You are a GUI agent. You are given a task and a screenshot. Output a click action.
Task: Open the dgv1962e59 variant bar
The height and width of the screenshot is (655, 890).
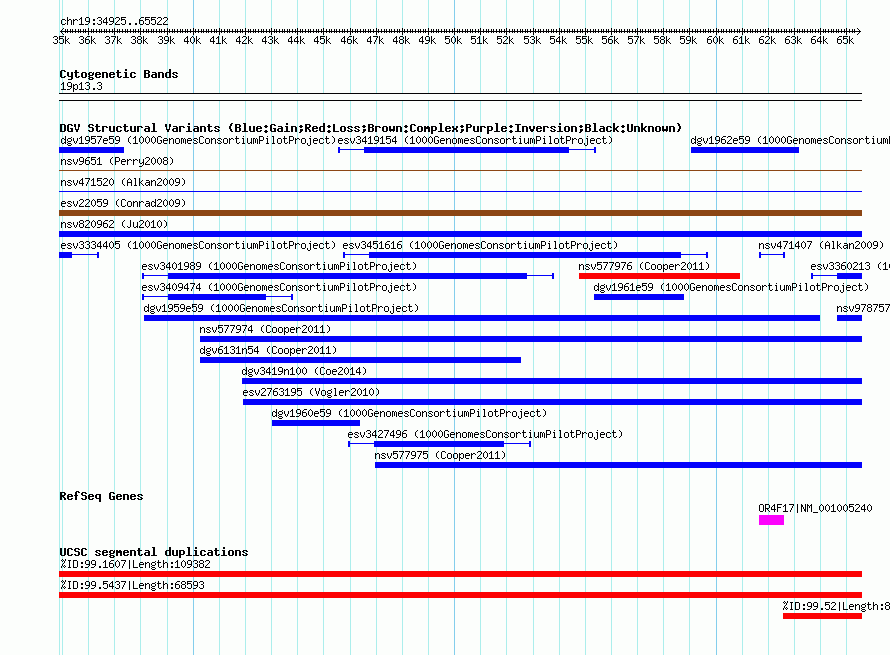click(x=745, y=150)
